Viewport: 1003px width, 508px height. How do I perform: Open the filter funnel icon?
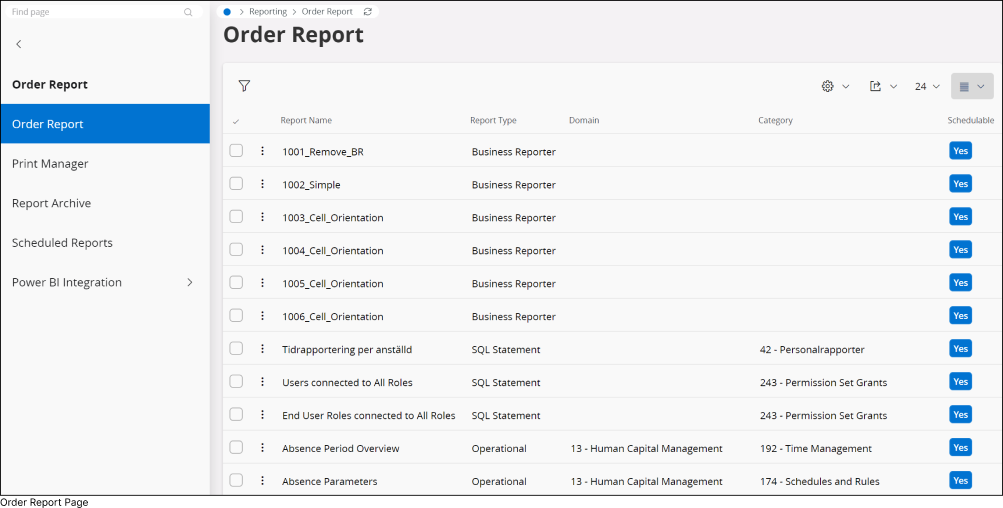pos(244,86)
